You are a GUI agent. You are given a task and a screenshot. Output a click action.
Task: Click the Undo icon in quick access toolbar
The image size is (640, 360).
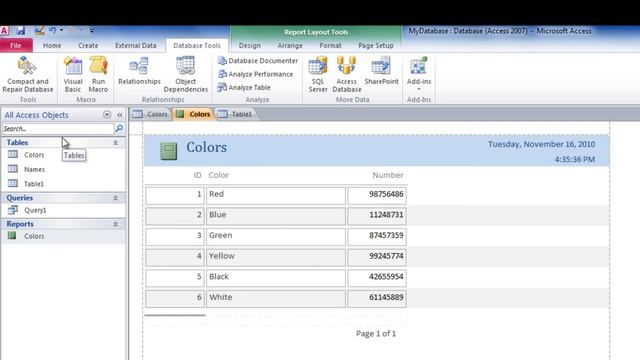click(52, 31)
